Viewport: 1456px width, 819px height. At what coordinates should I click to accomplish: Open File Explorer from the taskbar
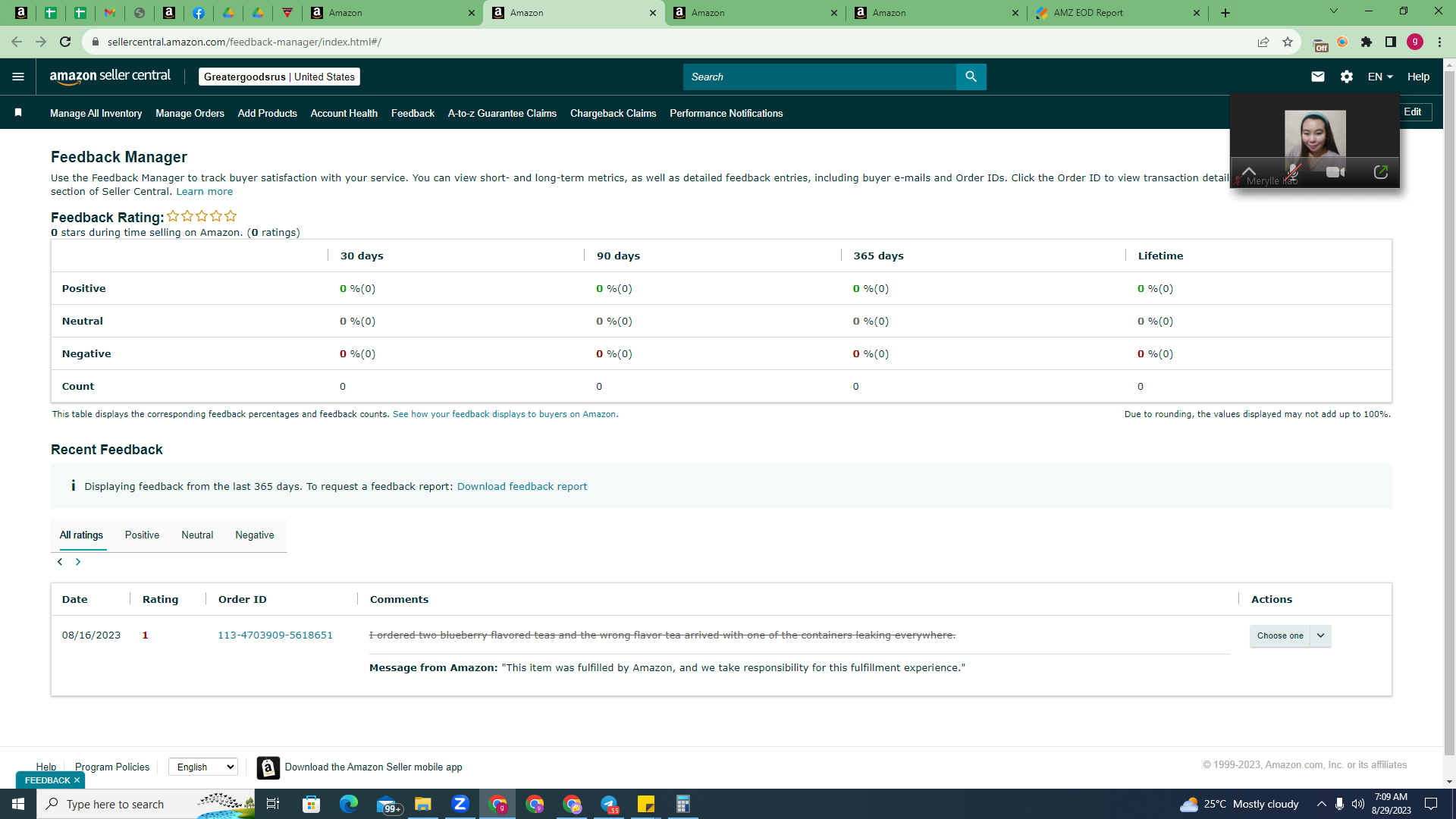[423, 804]
